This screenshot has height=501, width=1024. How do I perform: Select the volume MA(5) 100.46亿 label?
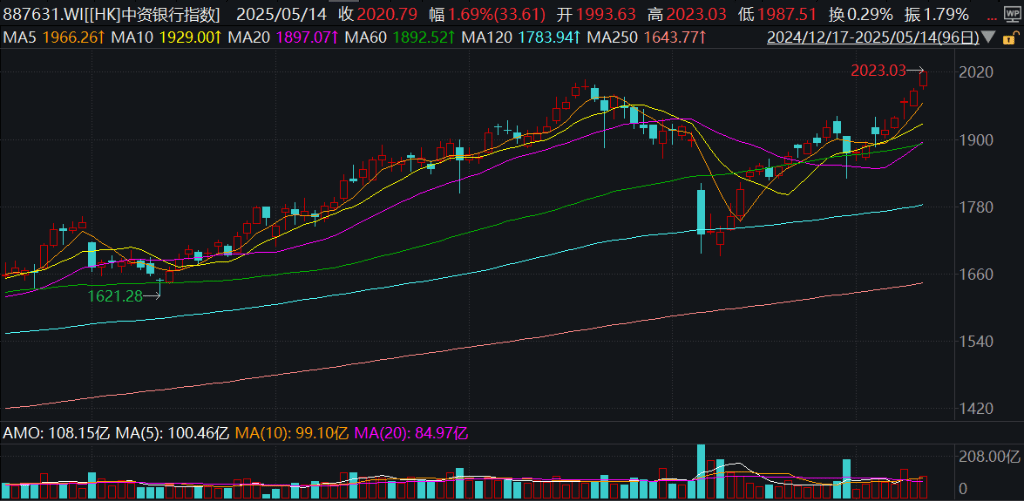(172, 432)
